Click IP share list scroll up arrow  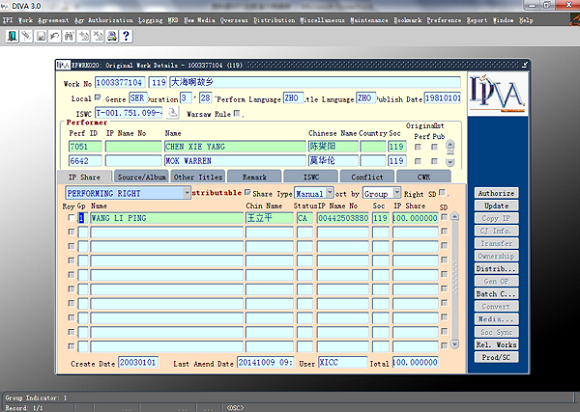click(x=455, y=217)
